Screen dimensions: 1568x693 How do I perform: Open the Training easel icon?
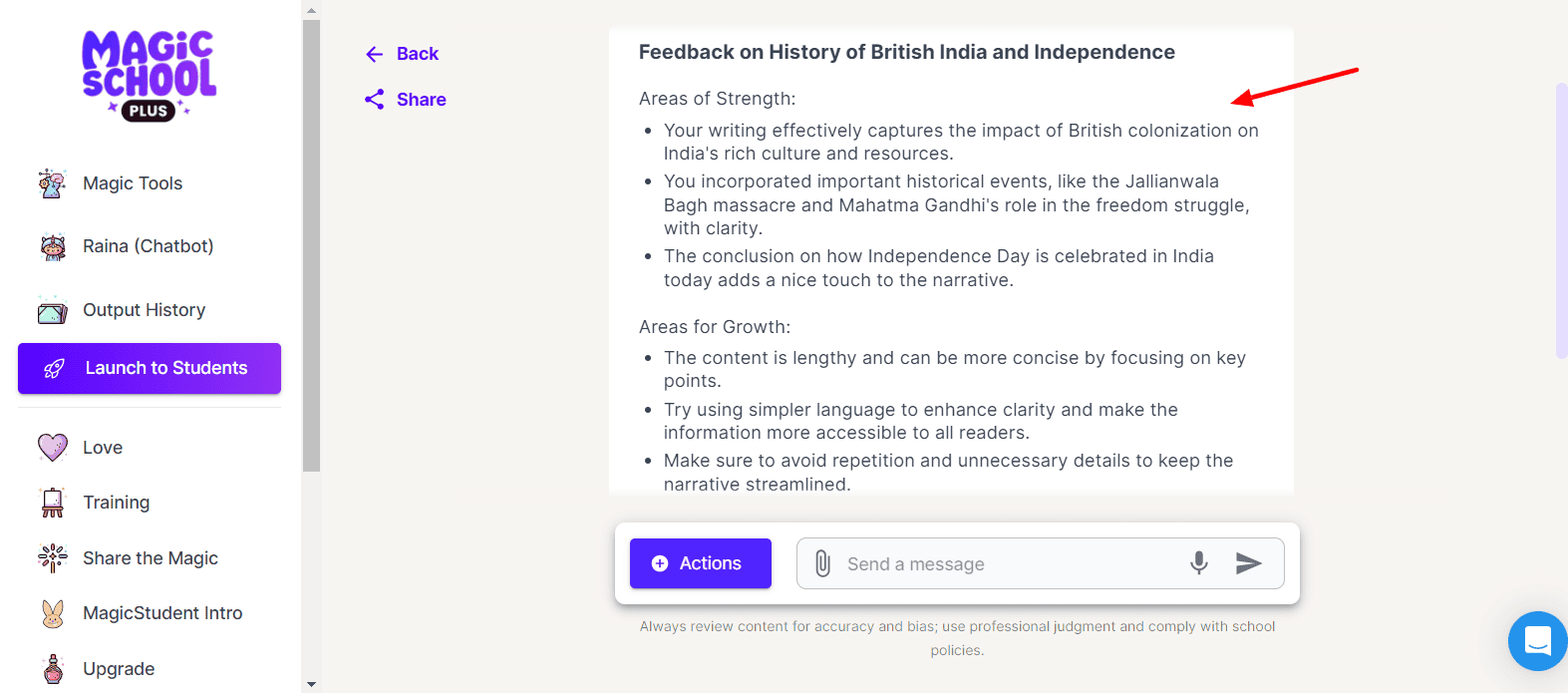tap(53, 503)
